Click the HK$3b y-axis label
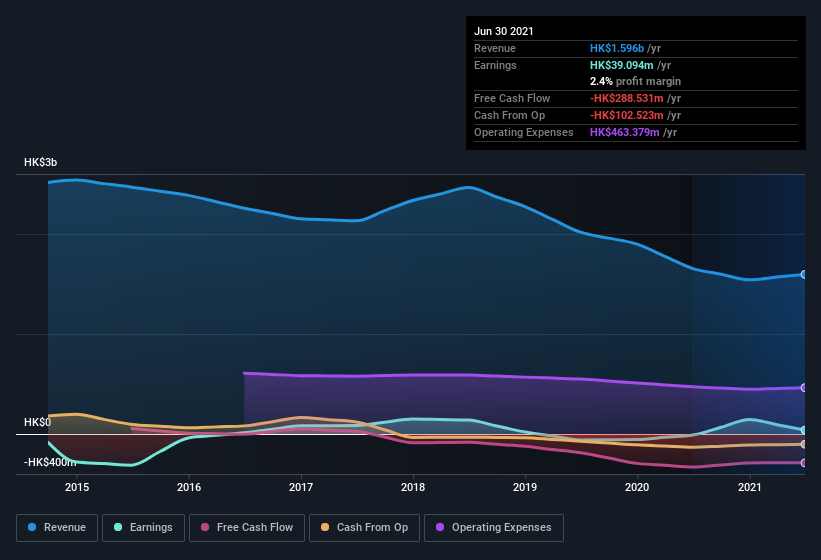 [40, 162]
